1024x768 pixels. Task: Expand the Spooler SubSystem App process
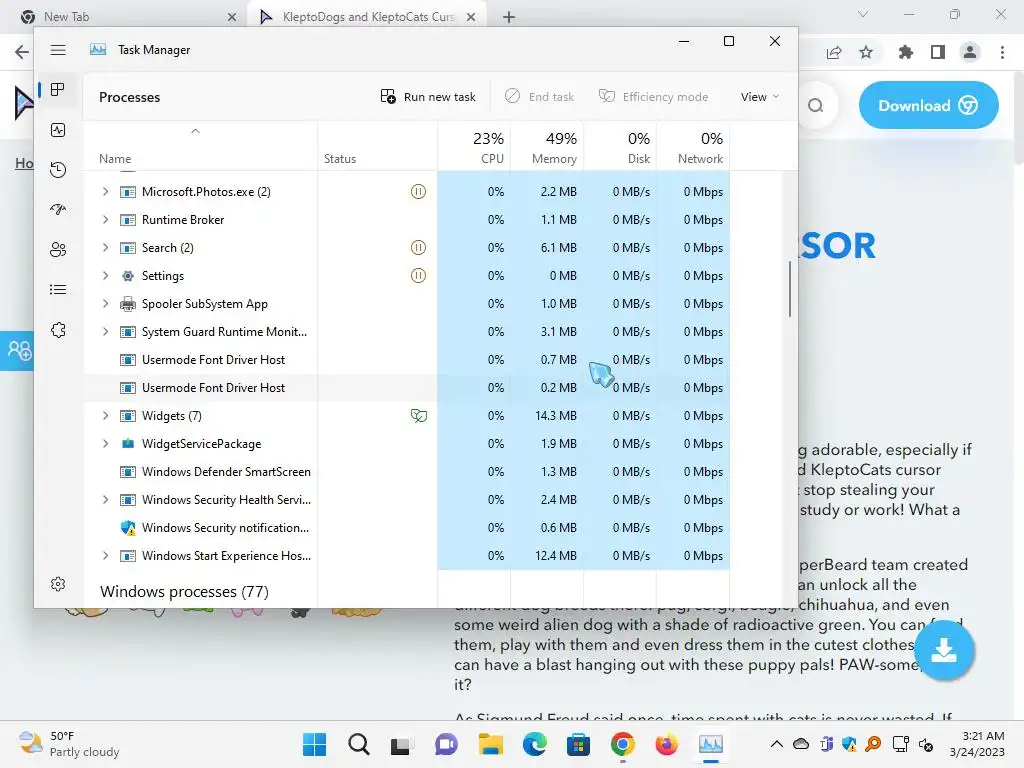tap(105, 304)
